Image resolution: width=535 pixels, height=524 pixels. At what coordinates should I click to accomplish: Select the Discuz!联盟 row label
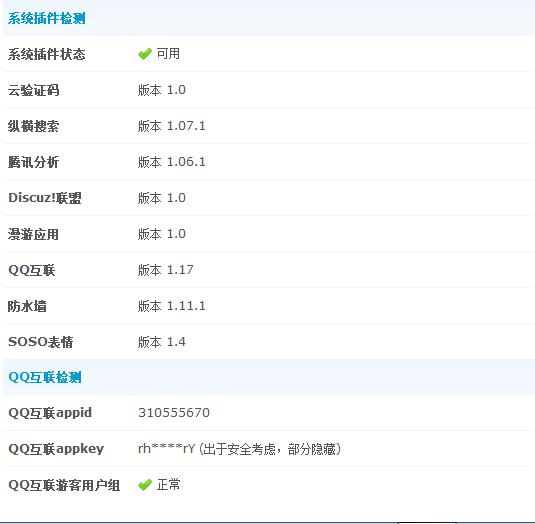[45, 198]
